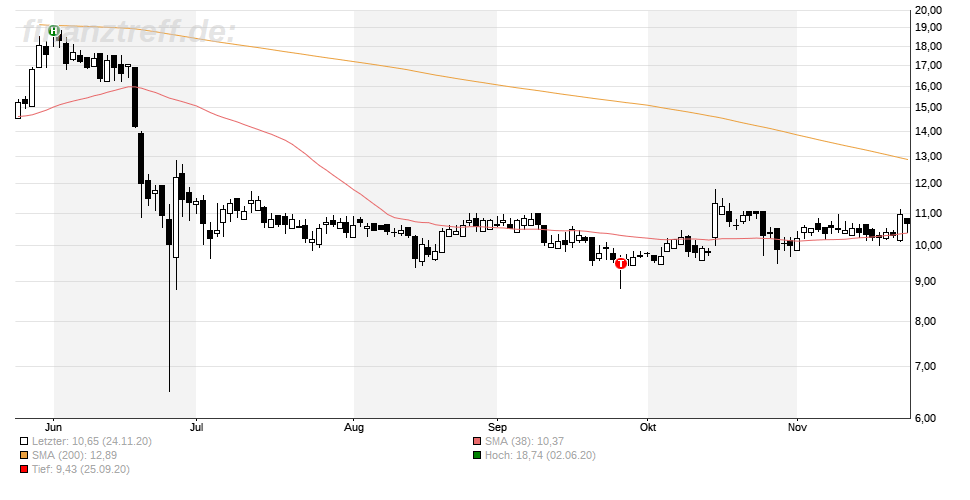This screenshot has height=500, width=970.
Task: Click the pink SMA (38) legend swatch
Action: [x=476, y=442]
